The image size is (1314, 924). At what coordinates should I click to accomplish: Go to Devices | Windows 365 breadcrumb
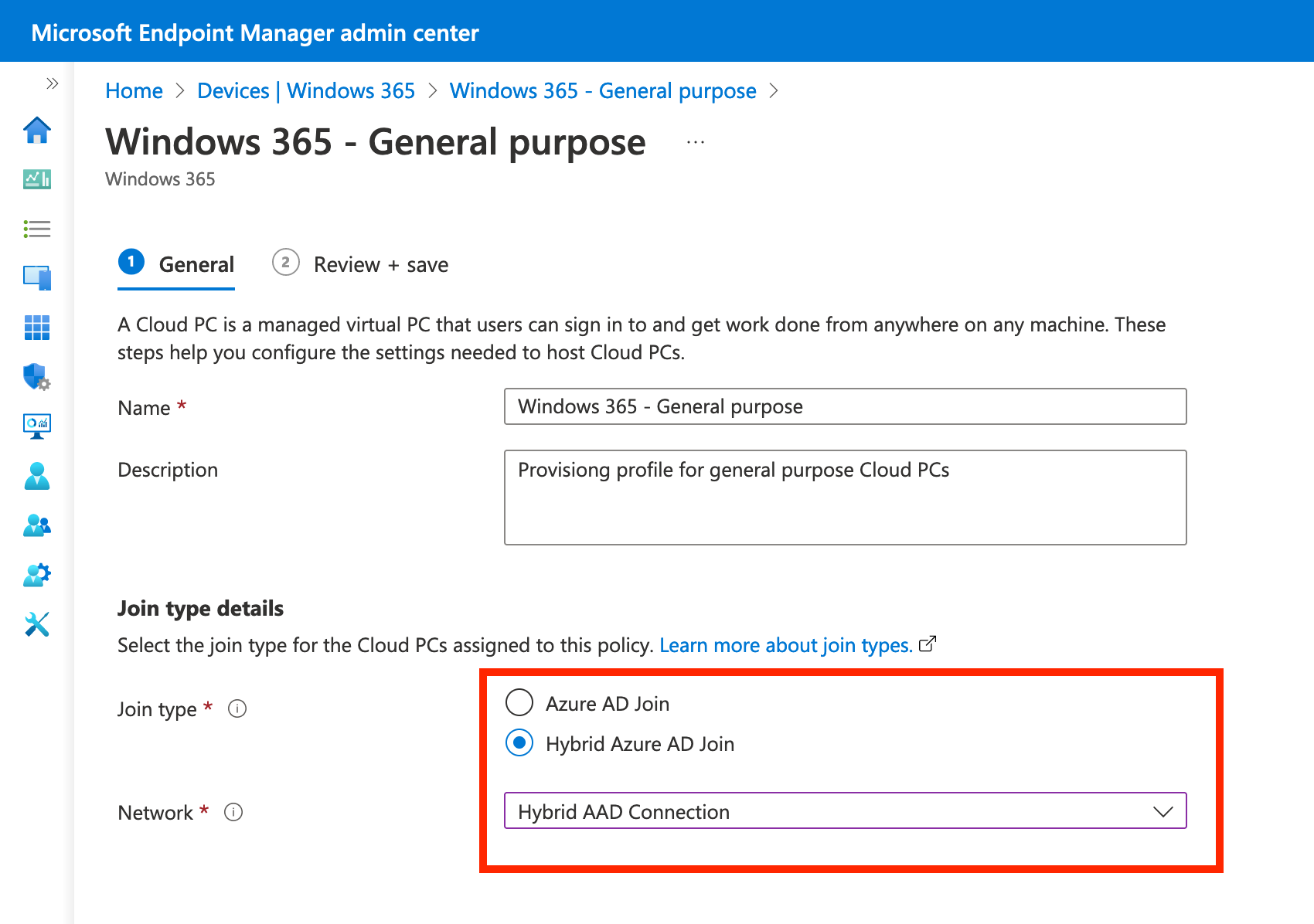click(x=306, y=91)
